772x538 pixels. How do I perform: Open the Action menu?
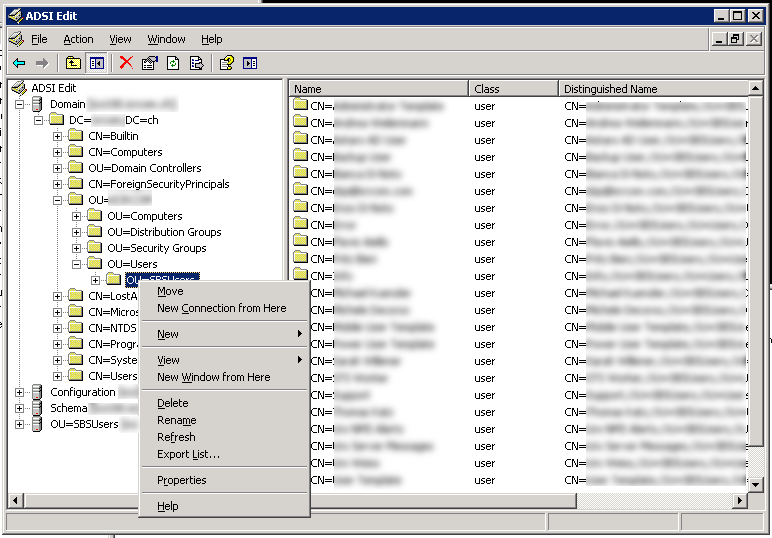point(78,39)
